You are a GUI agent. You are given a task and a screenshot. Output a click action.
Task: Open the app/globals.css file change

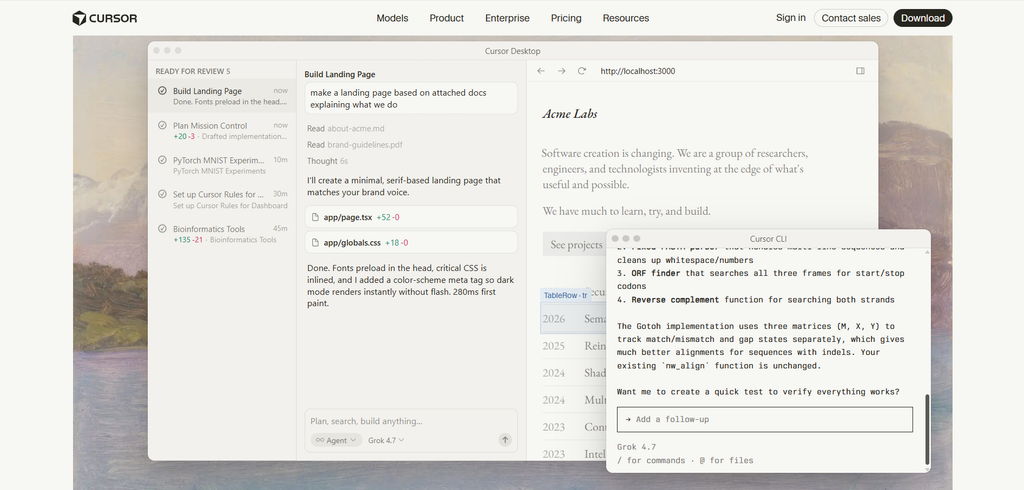[x=411, y=242]
